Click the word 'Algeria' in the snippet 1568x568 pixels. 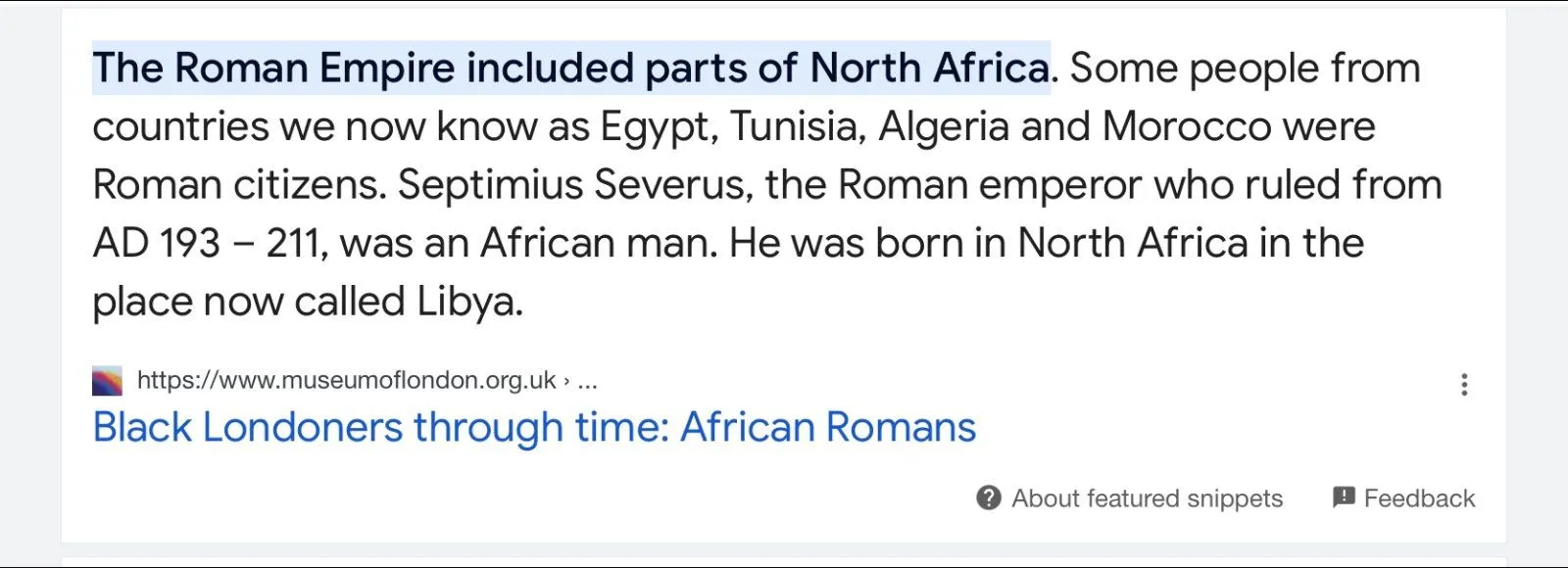coord(943,127)
